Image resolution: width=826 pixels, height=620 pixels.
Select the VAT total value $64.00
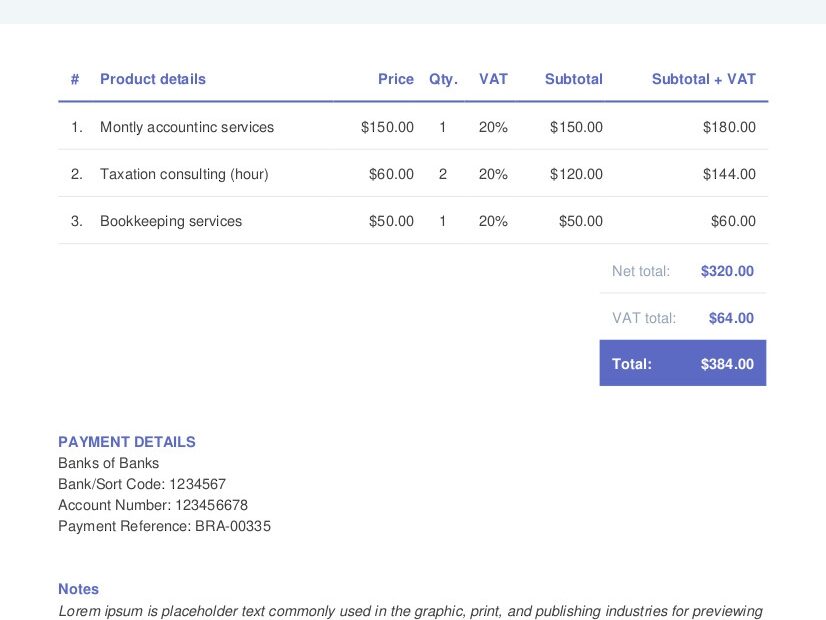[x=731, y=318]
